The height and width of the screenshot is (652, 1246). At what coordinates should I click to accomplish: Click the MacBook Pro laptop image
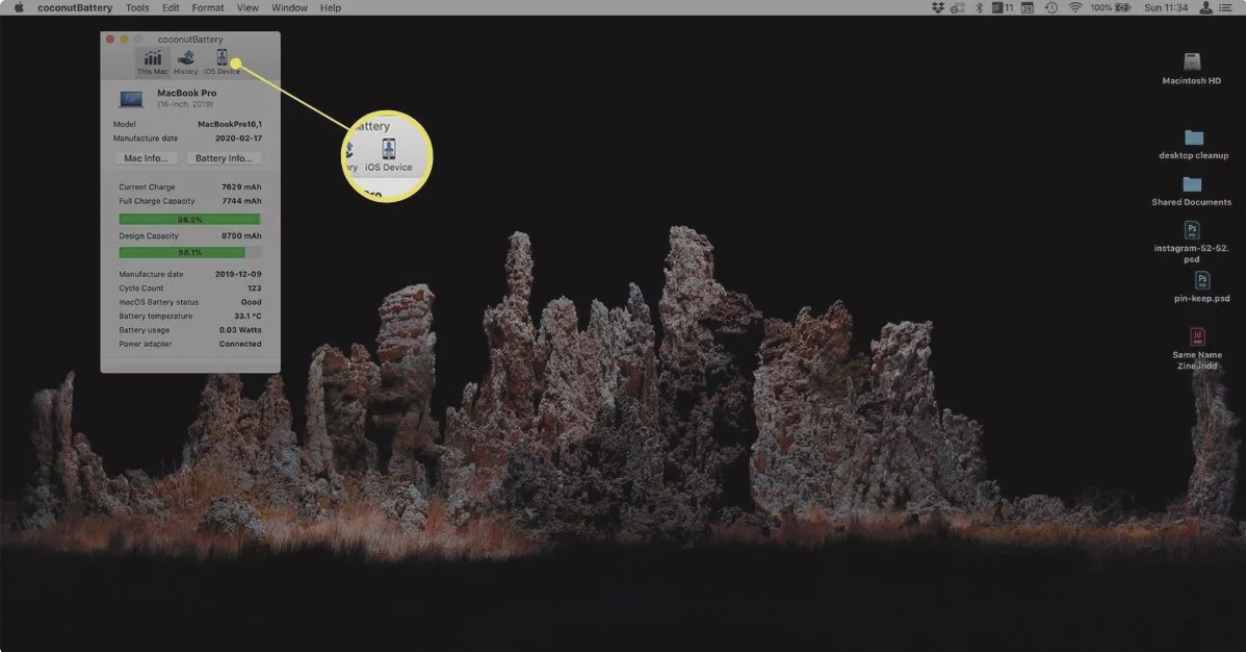tap(131, 98)
